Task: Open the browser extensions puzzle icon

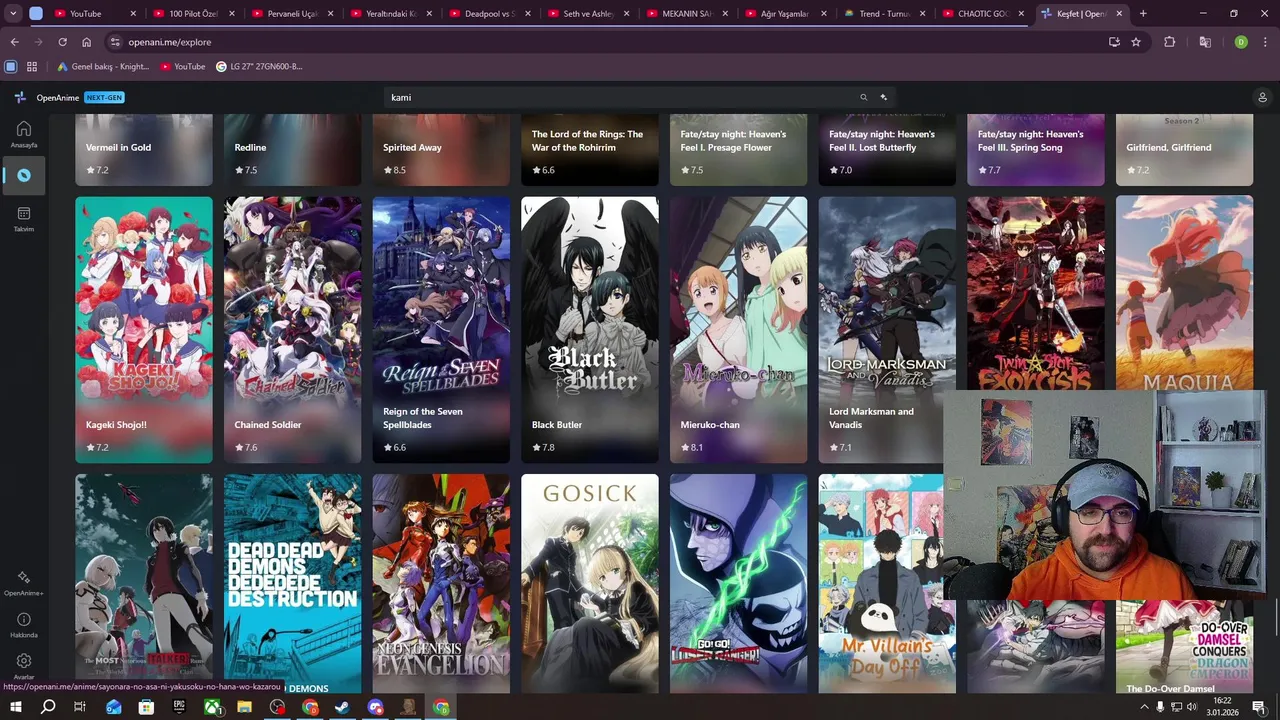Action: coord(1169,42)
